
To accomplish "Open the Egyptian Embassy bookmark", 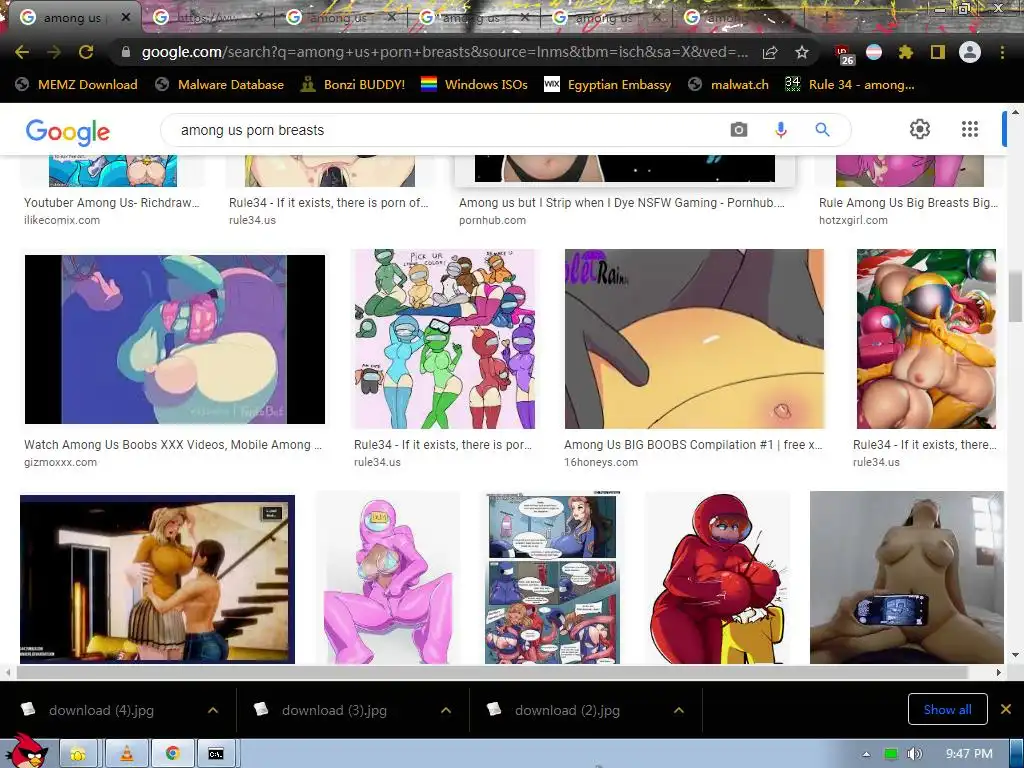I will [607, 84].
